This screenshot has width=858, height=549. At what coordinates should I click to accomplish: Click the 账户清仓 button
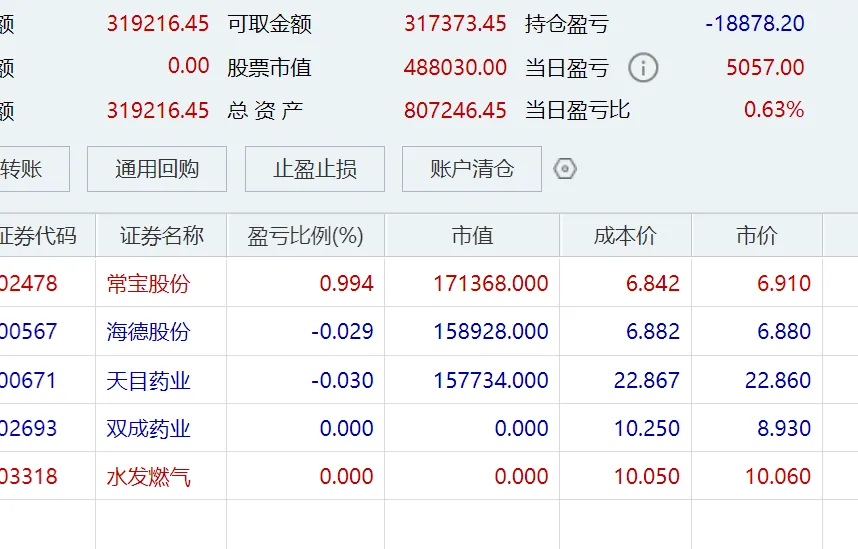pyautogui.click(x=472, y=169)
